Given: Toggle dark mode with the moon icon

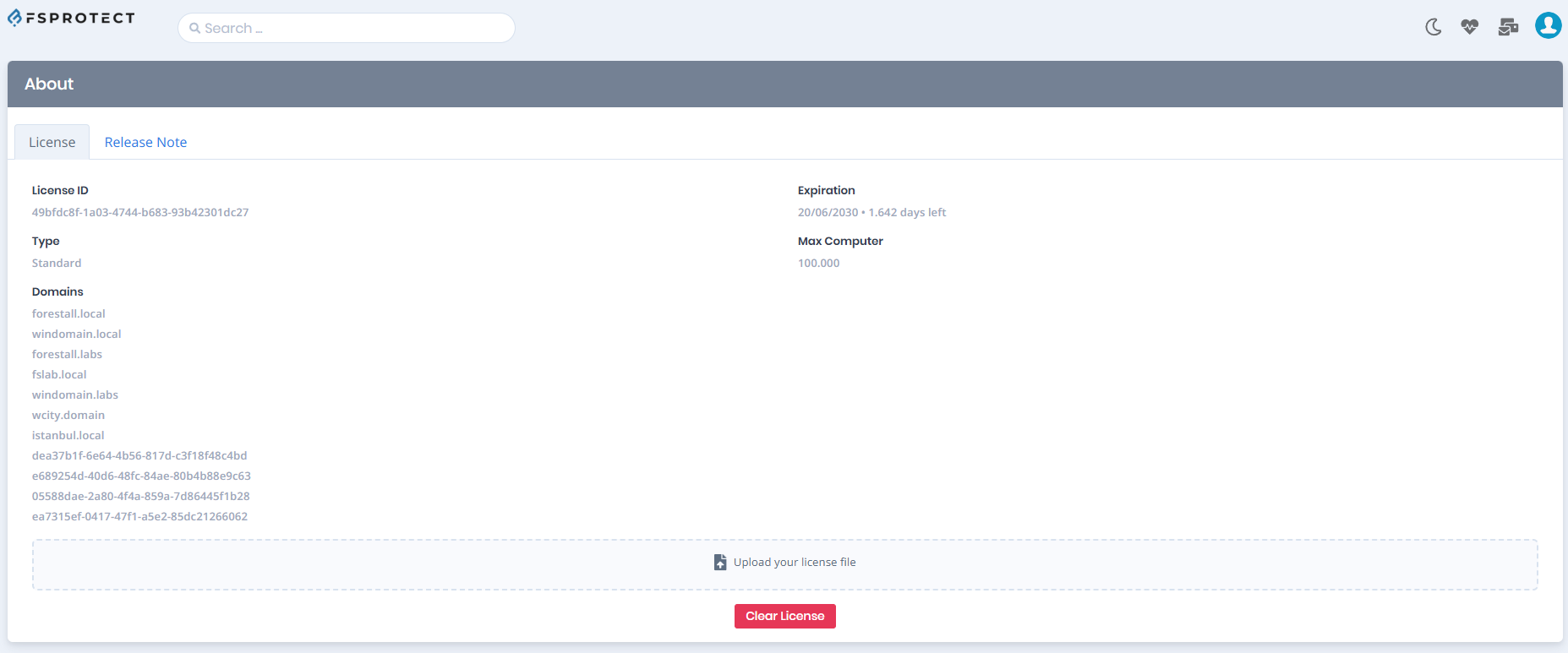Looking at the screenshot, I should pyautogui.click(x=1433, y=27).
